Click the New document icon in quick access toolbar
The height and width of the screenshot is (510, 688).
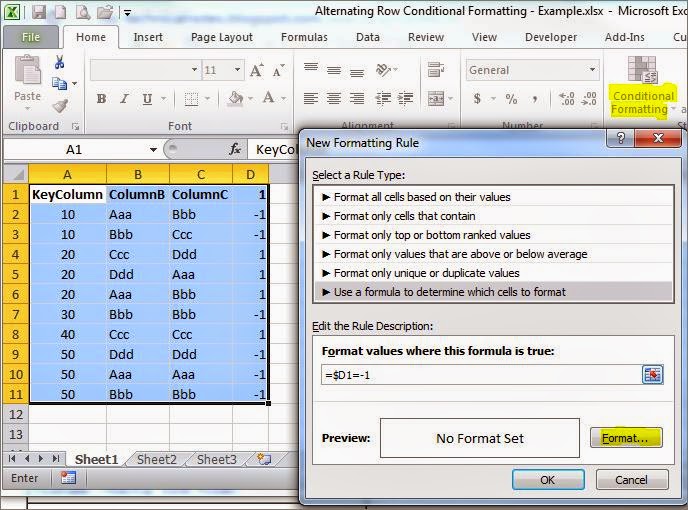pyautogui.click(x=61, y=12)
